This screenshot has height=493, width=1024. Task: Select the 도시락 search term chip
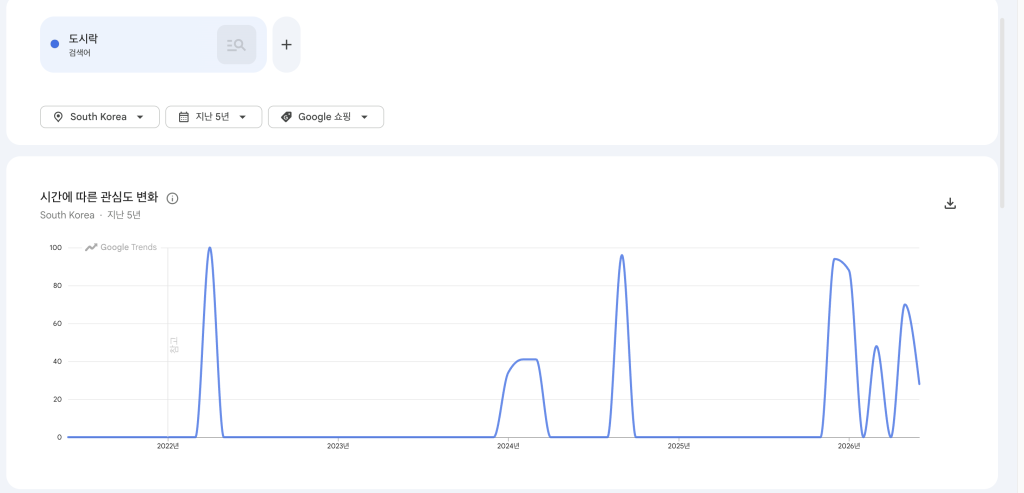point(153,44)
